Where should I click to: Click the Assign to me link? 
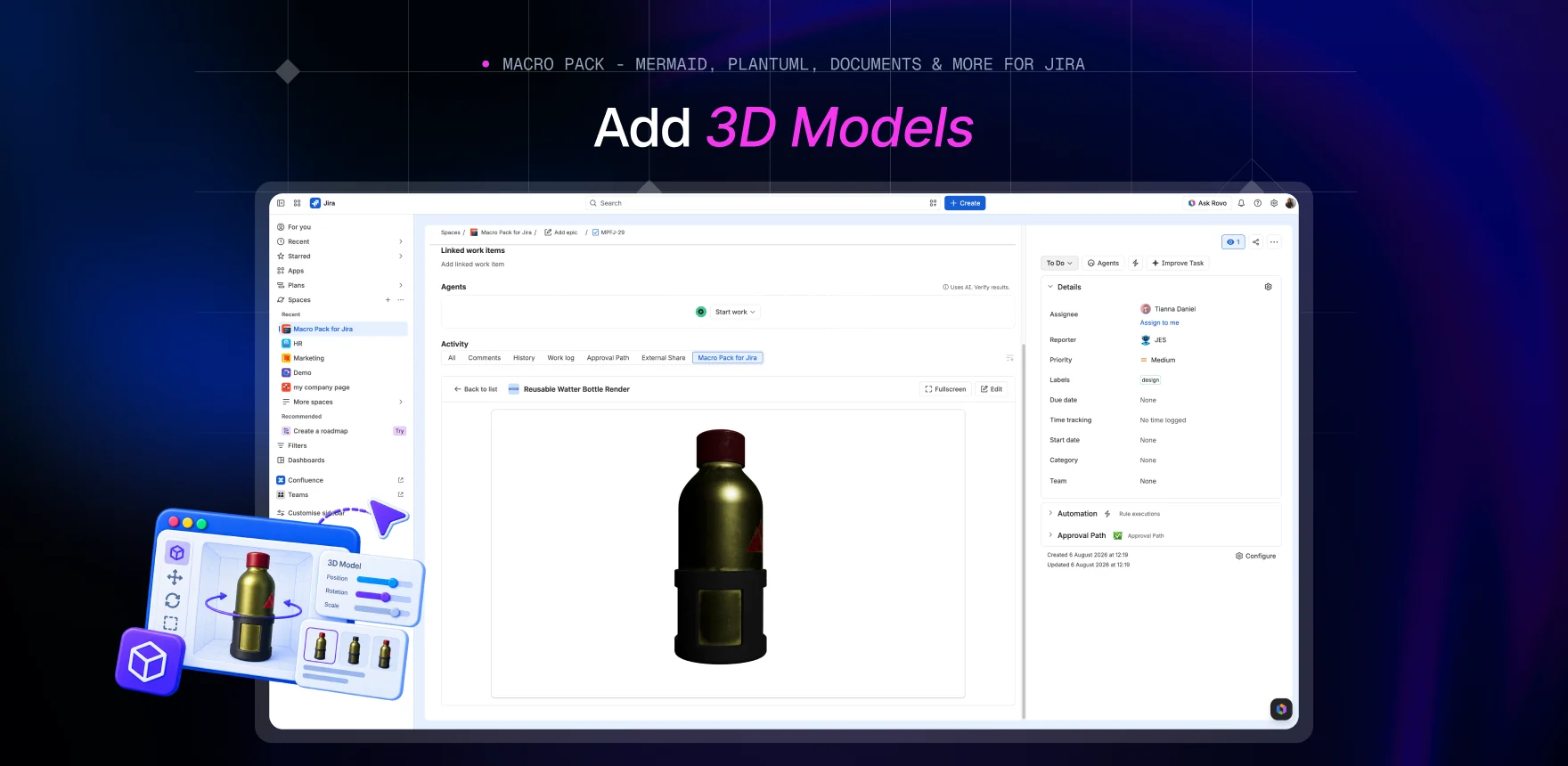(1159, 322)
